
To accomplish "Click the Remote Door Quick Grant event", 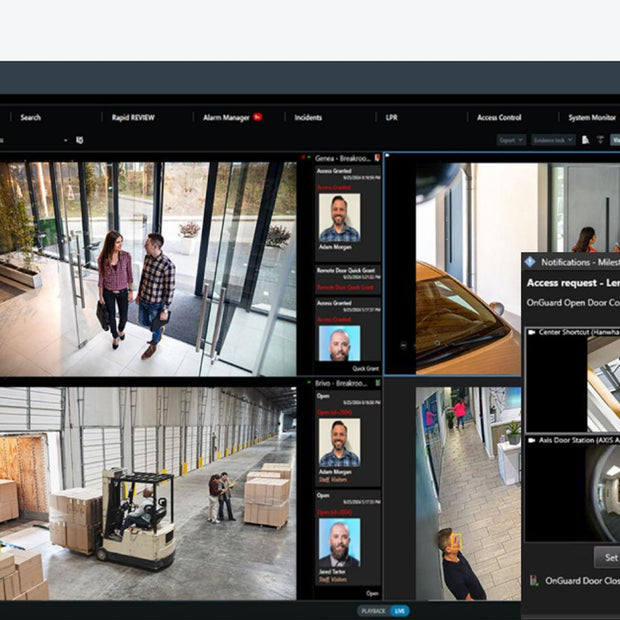I will tap(348, 279).
